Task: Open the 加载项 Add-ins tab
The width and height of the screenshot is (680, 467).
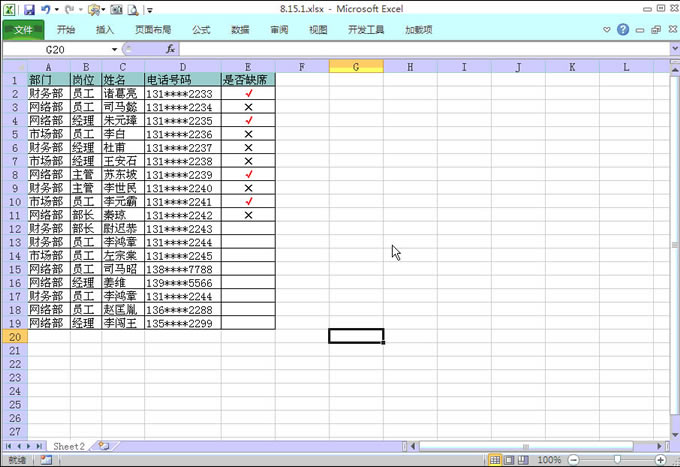Action: (x=418, y=29)
